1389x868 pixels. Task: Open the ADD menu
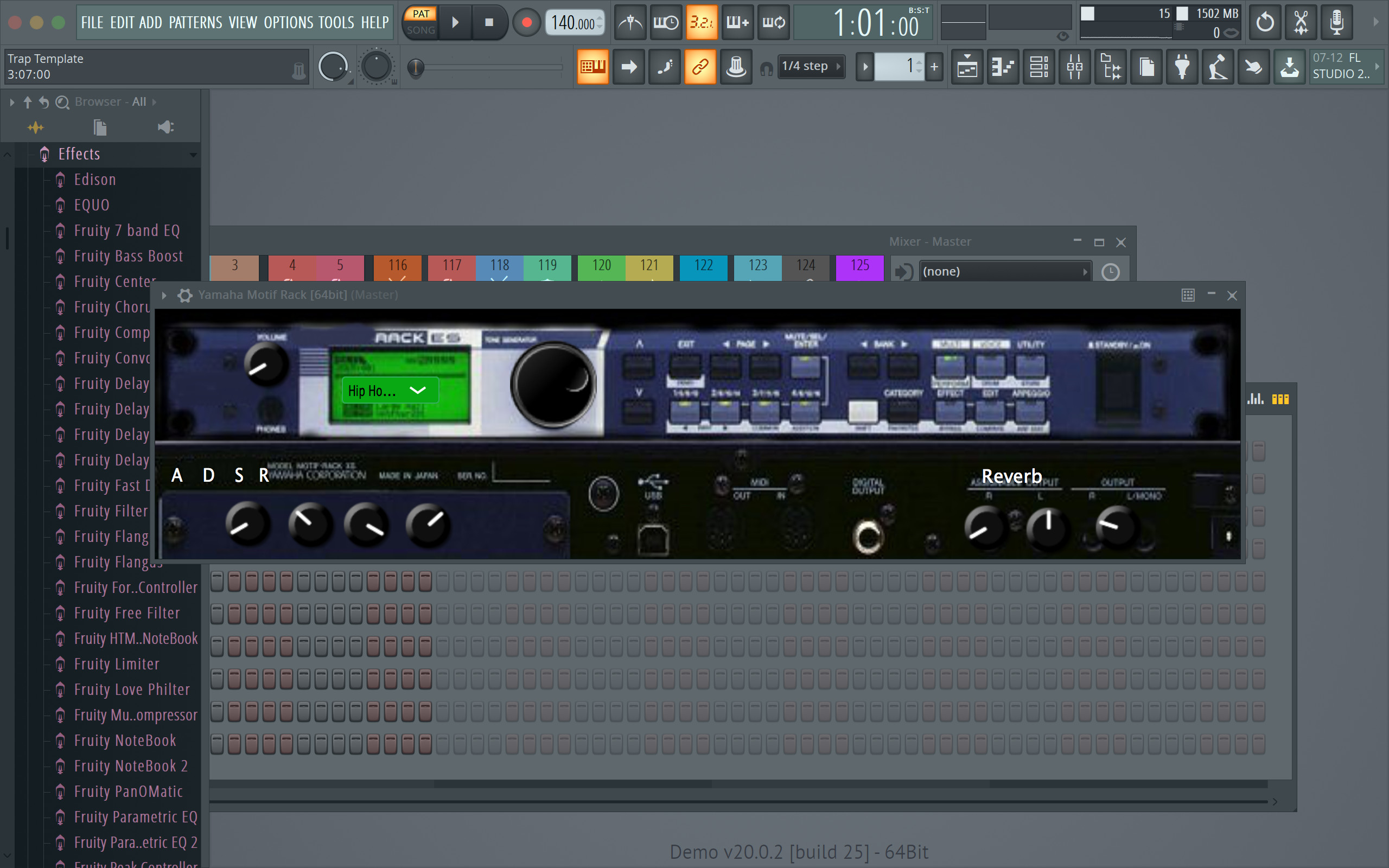[x=150, y=22]
